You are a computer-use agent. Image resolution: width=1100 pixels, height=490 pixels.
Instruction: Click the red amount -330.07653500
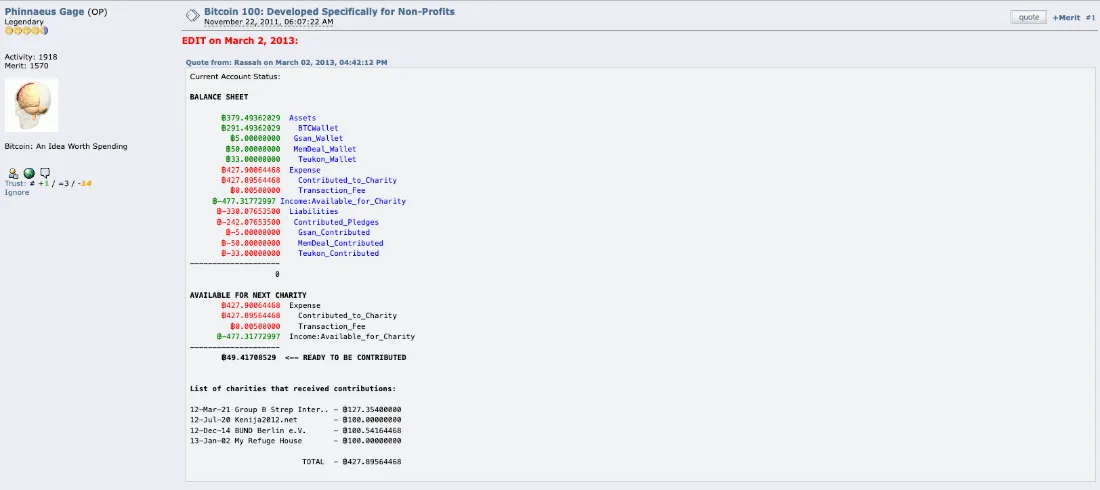tap(248, 211)
